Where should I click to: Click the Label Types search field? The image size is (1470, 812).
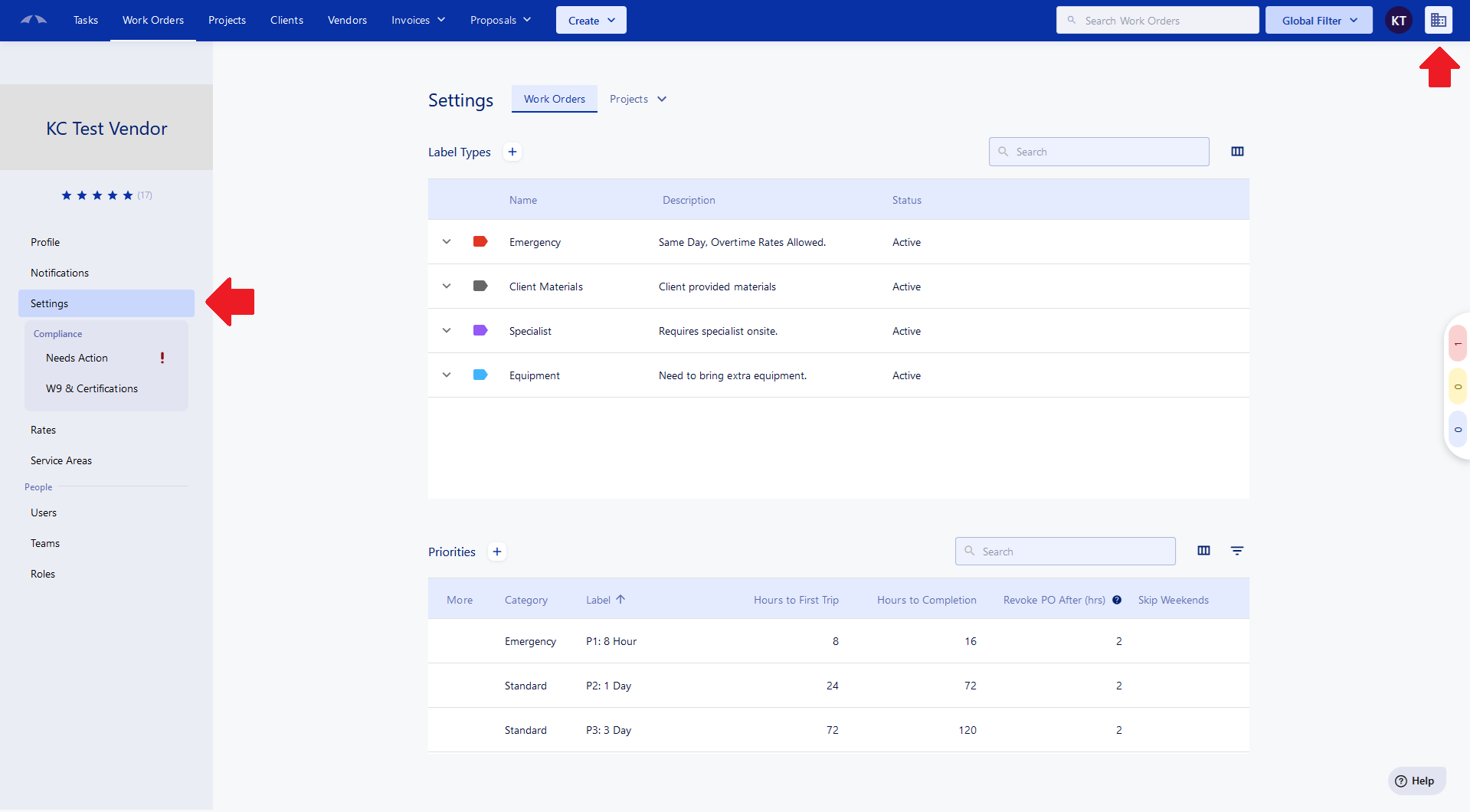coord(1098,152)
